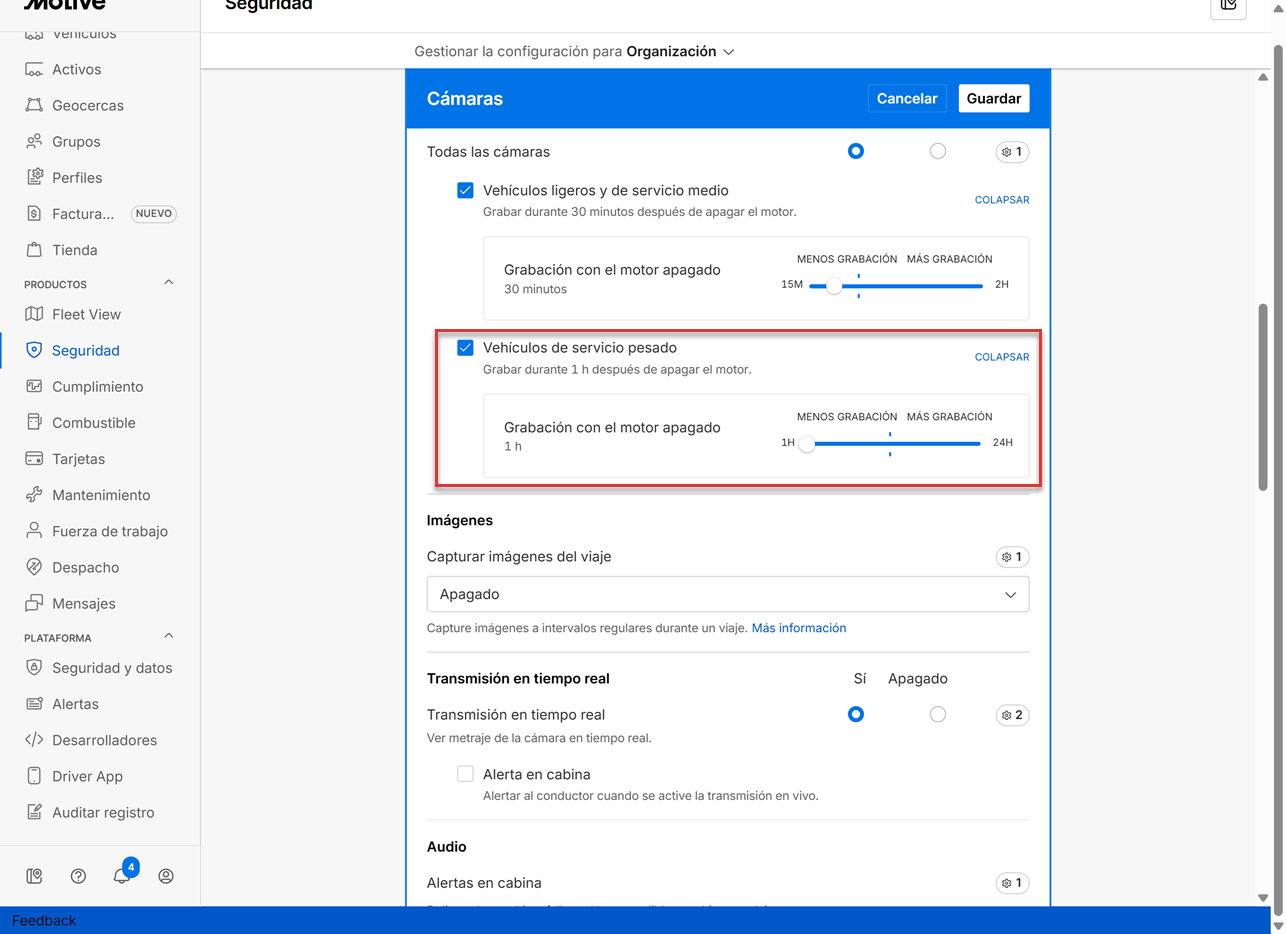Click COLAPSAR for Vehículos ligeros y de servicio medio
Viewport: 1286px width, 934px height.
tap(1002, 200)
